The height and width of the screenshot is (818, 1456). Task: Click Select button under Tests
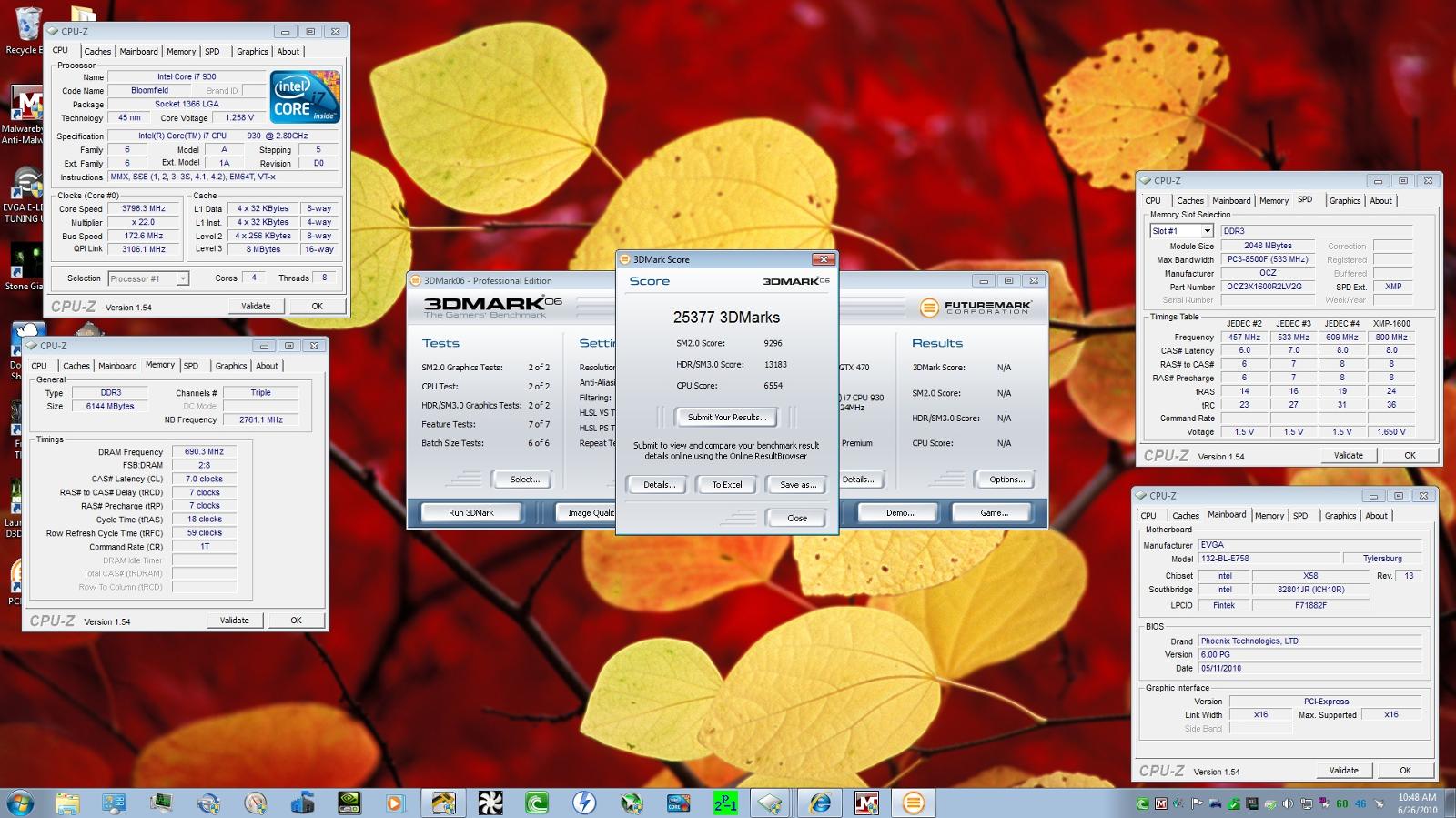525,479
